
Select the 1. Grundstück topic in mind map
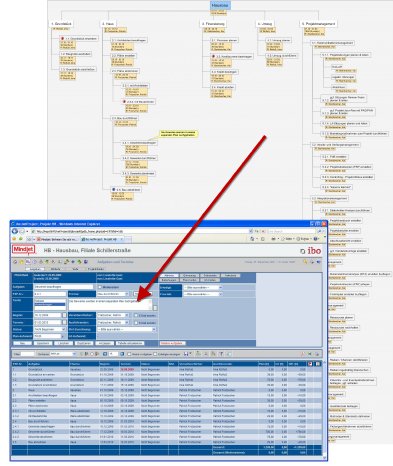point(61,24)
